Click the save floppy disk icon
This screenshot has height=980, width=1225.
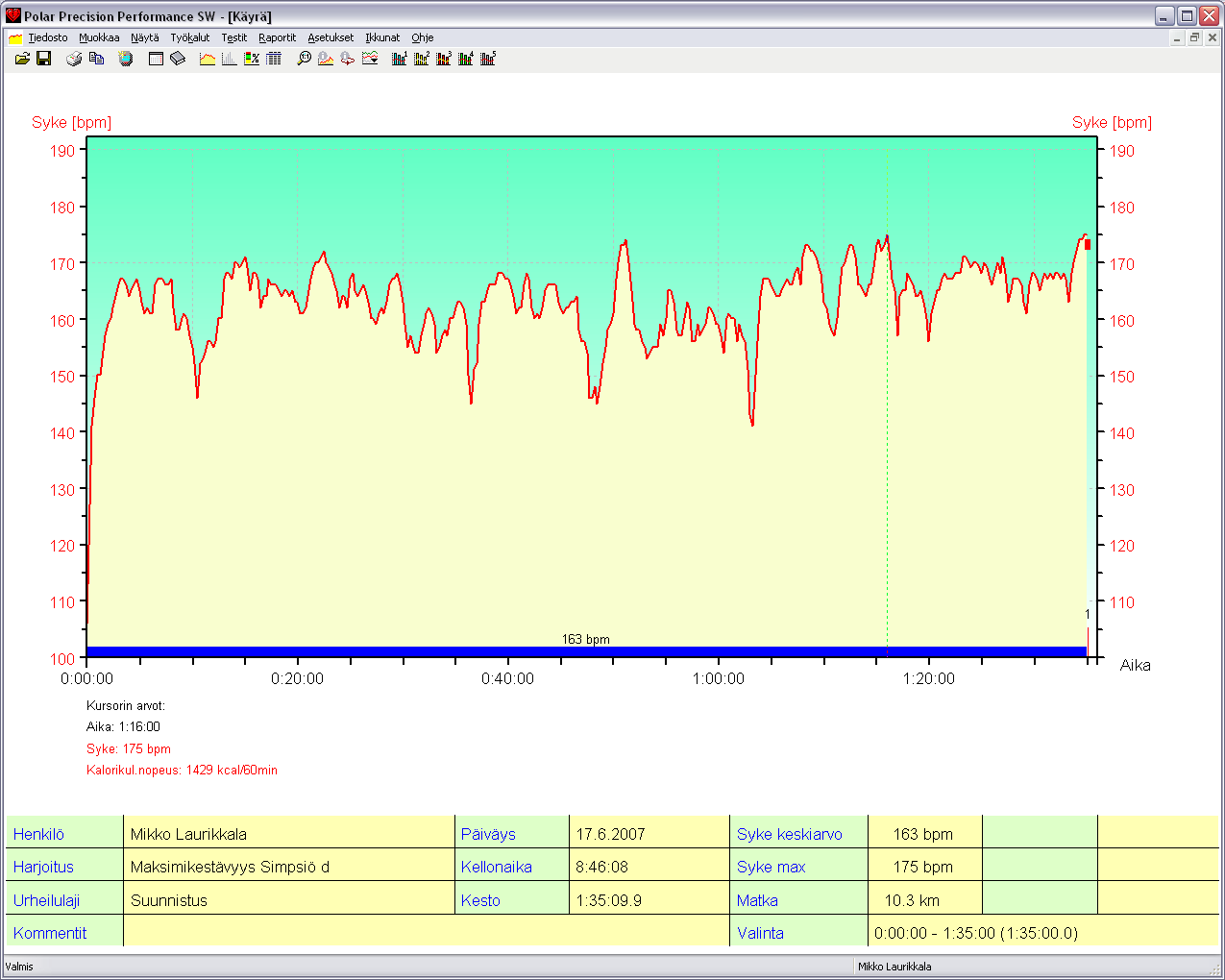pyautogui.click(x=44, y=59)
